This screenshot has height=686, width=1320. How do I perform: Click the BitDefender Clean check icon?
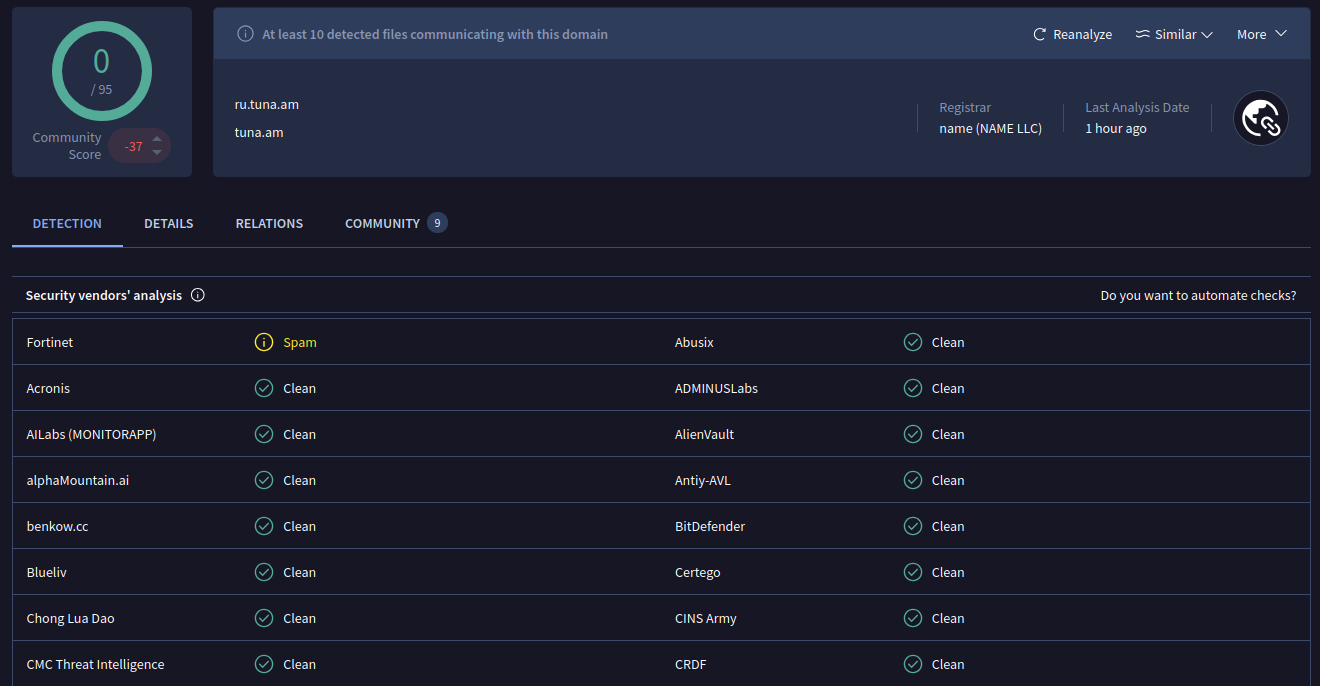click(912, 526)
